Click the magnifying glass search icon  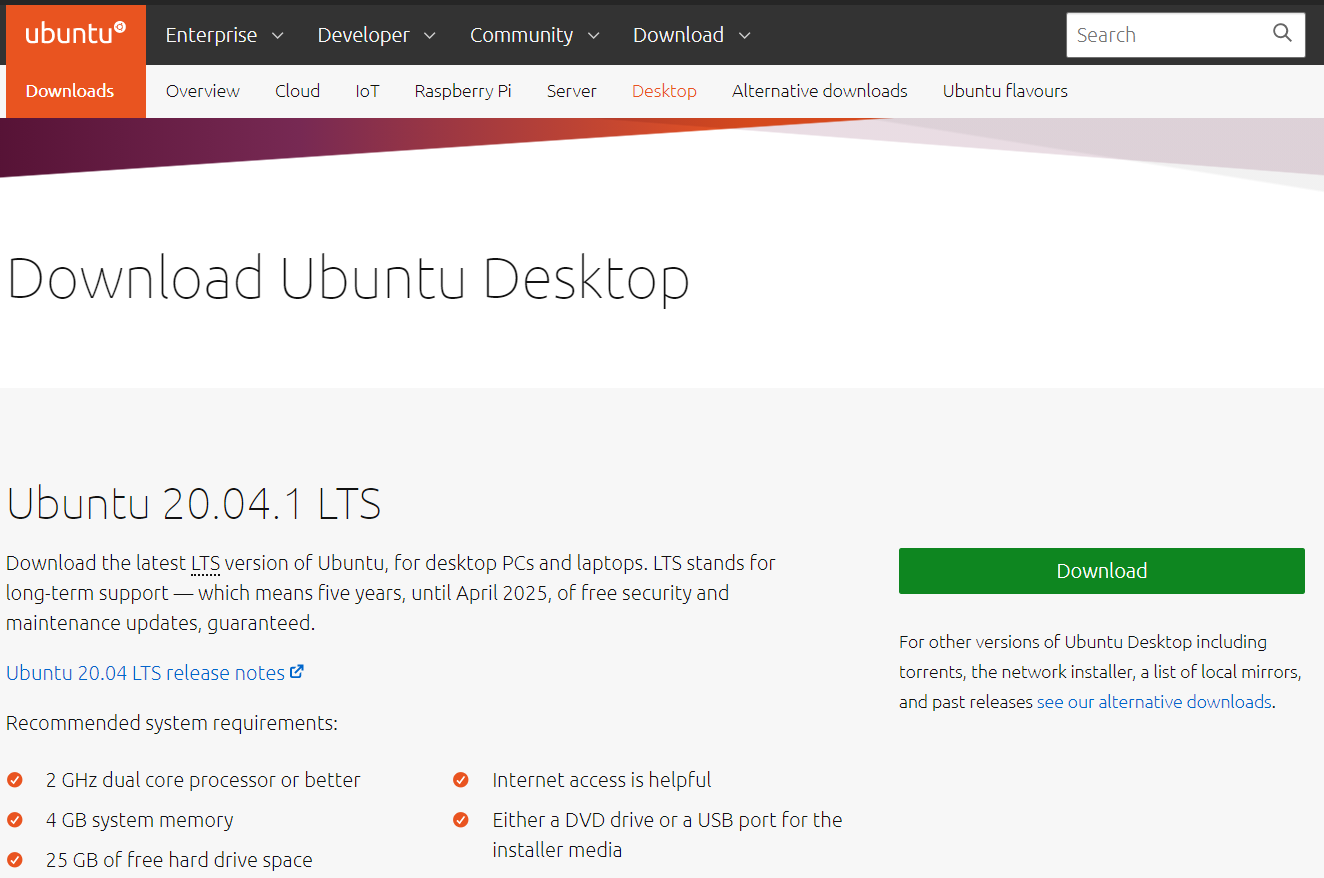coord(1282,34)
